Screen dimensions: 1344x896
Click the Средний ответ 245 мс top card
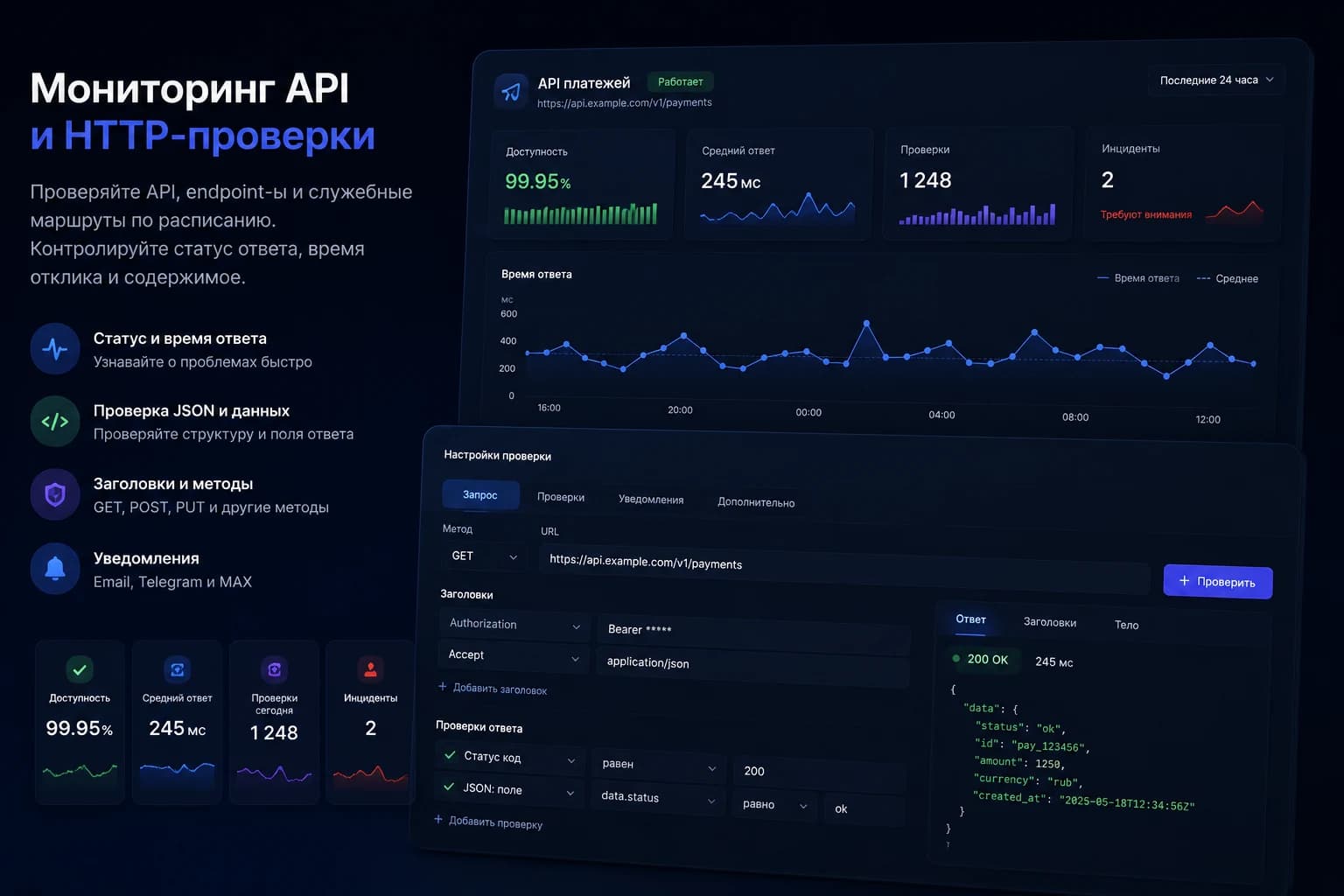pos(779,183)
